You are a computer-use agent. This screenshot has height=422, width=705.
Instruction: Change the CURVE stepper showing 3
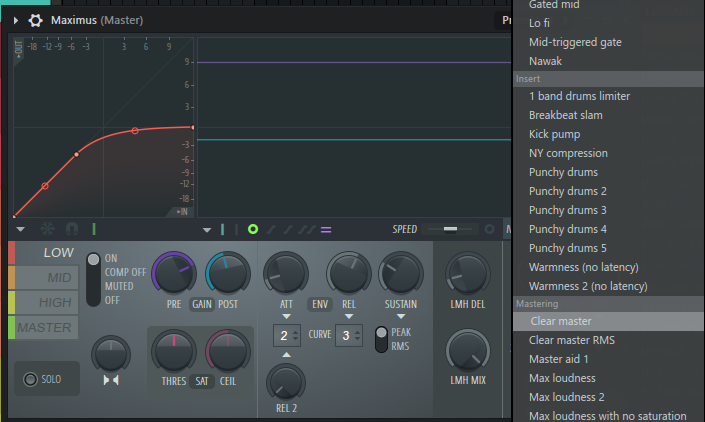tap(349, 335)
